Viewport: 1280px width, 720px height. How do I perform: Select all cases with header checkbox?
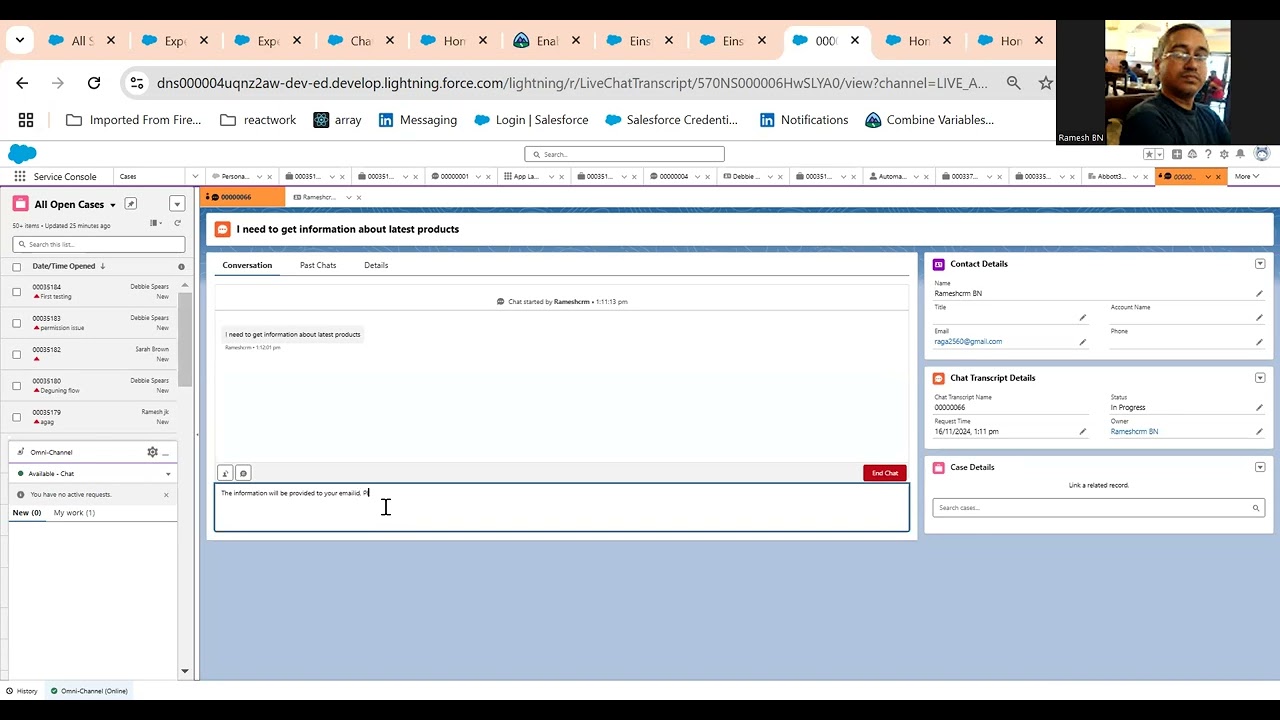click(16, 267)
